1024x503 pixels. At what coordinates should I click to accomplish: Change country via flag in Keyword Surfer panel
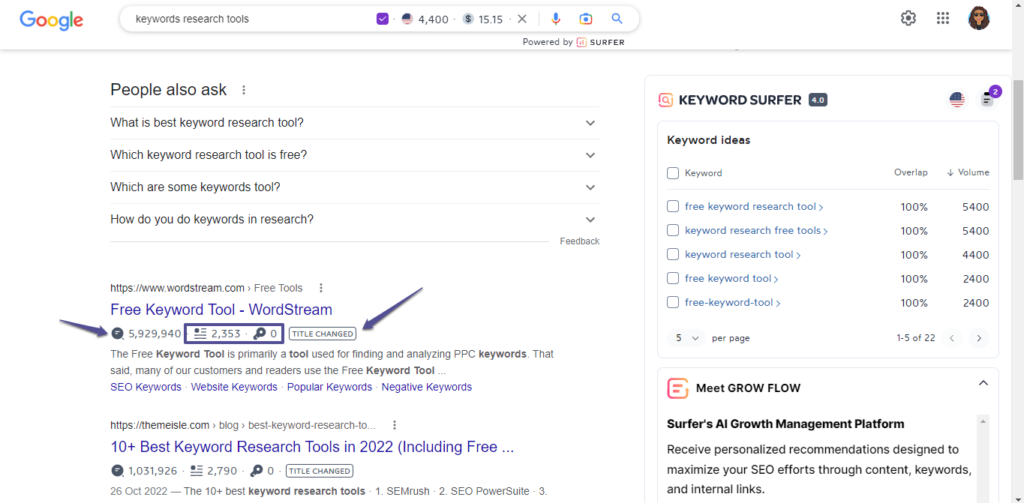pyautogui.click(x=957, y=100)
